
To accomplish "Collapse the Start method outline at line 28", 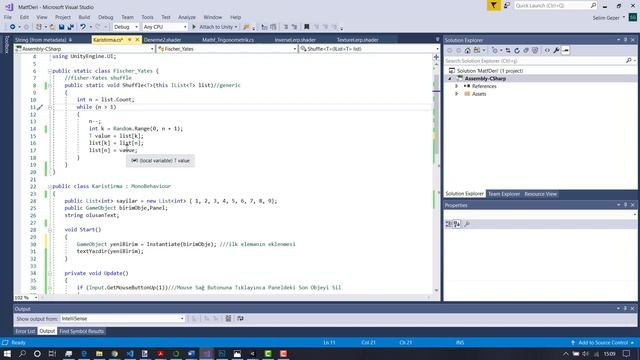I will (50, 230).
